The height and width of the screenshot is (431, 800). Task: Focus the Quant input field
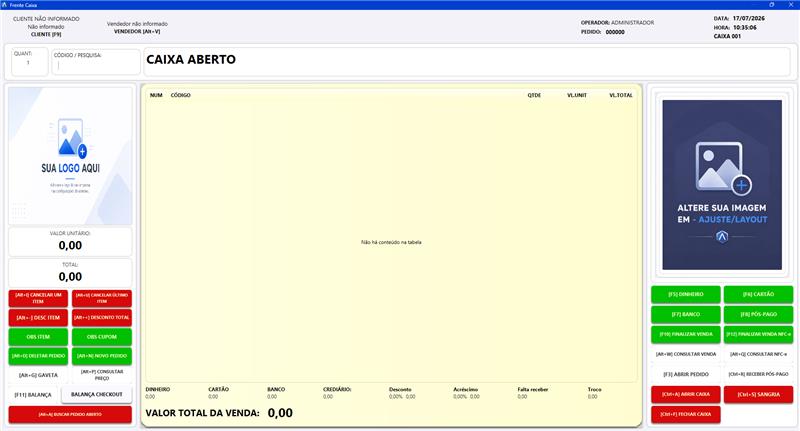point(30,62)
